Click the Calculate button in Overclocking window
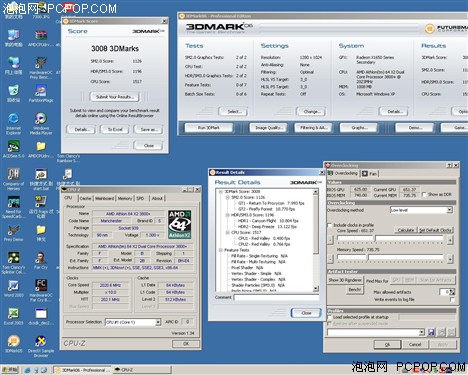The height and width of the screenshot is (375, 468). [406, 230]
